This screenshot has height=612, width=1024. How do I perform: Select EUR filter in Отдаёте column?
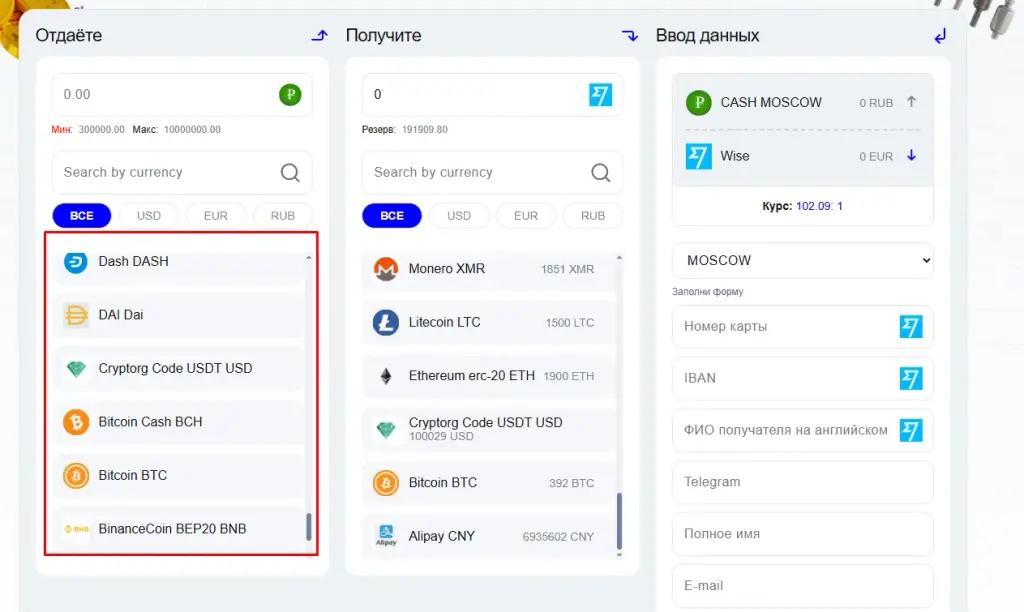[x=216, y=216]
